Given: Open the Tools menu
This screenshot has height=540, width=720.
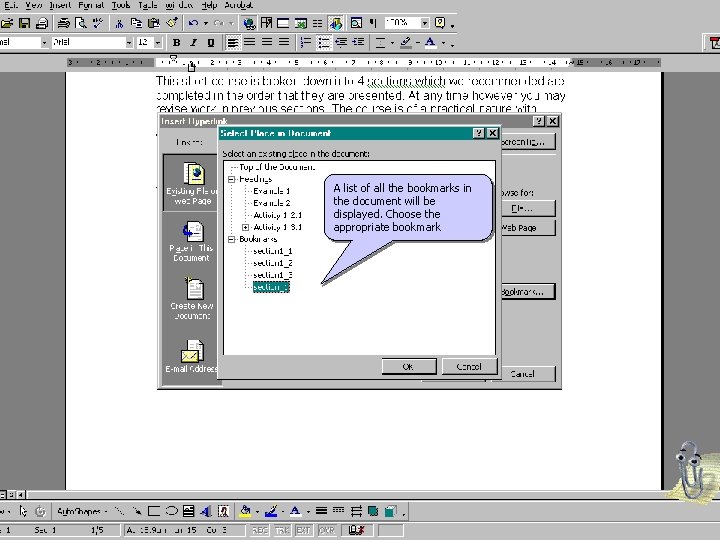Looking at the screenshot, I should coord(121,5).
